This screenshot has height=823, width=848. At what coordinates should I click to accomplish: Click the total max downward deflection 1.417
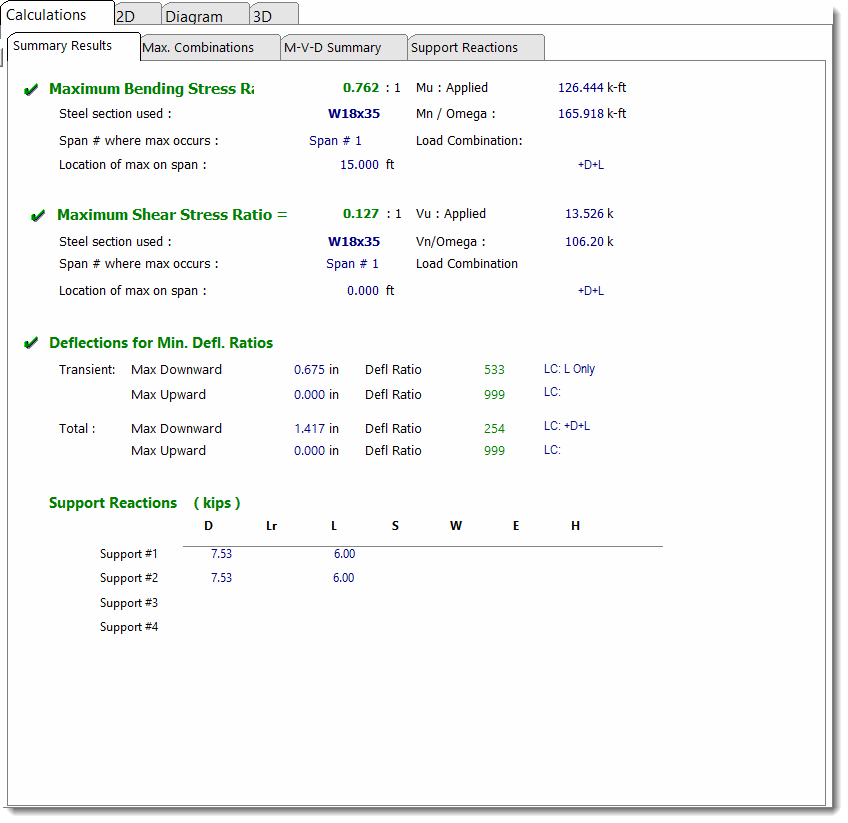pos(311,429)
